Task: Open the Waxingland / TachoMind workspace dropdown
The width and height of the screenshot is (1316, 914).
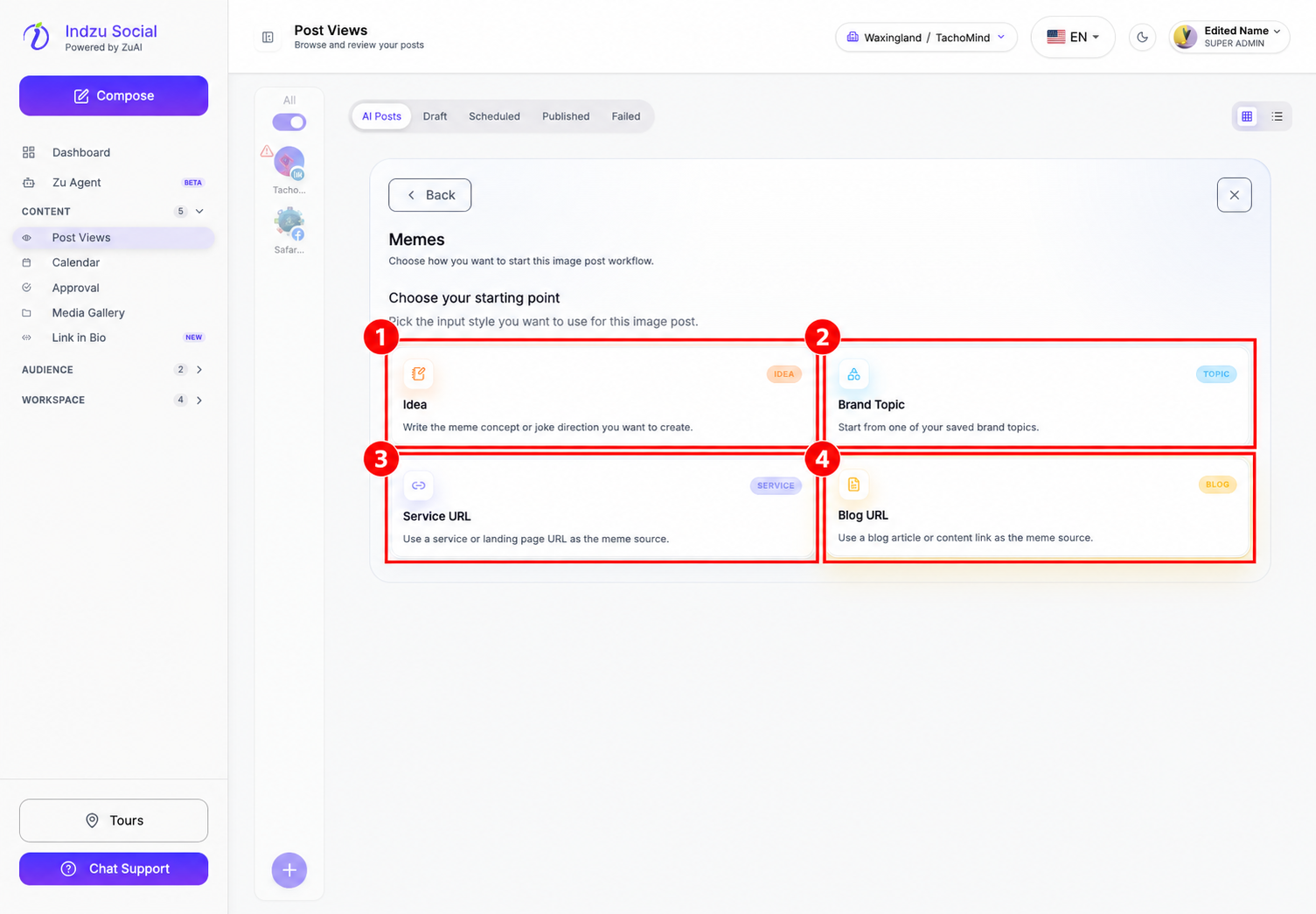Action: pyautogui.click(x=926, y=38)
